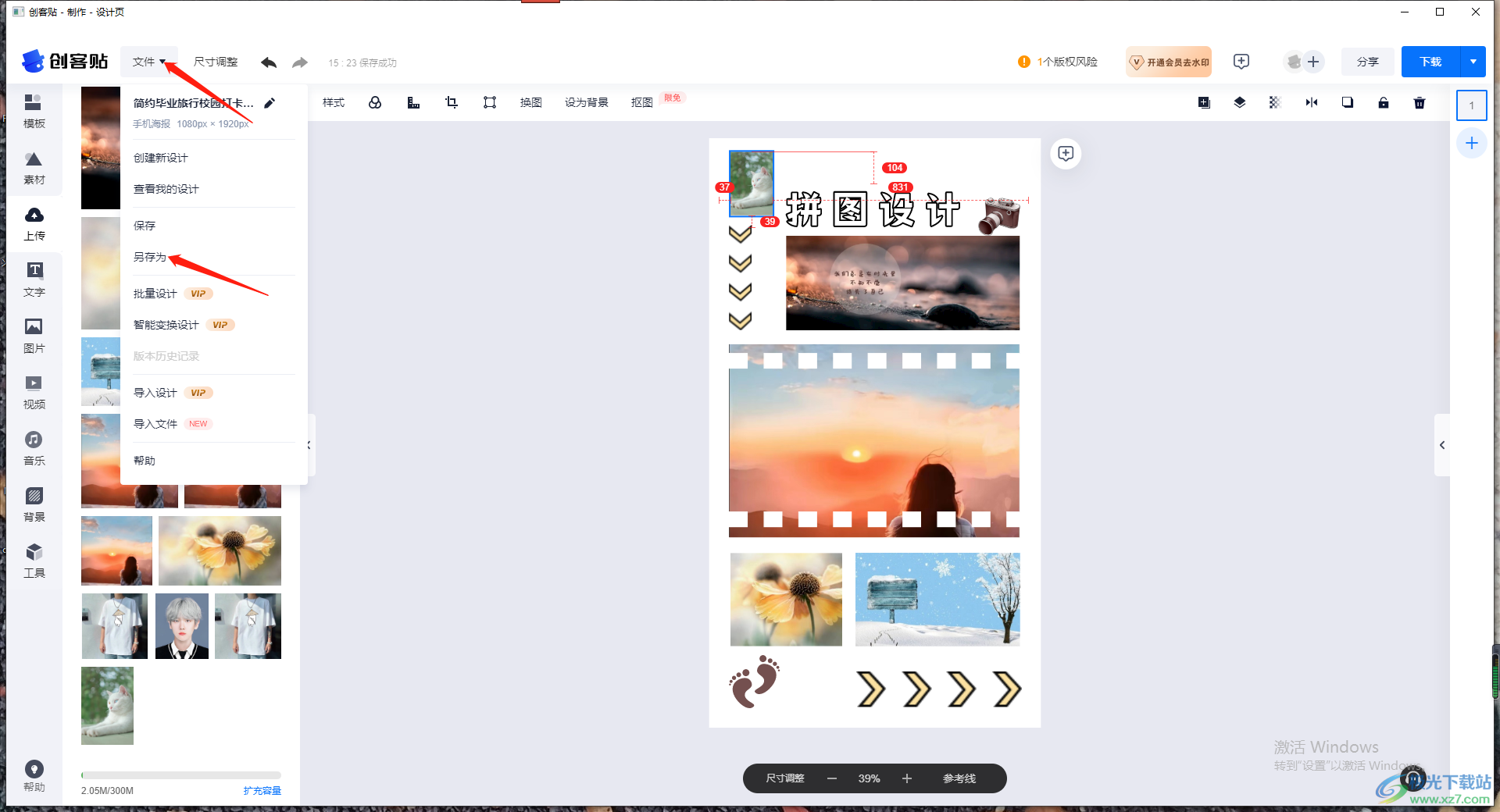Viewport: 1500px width, 812px height.
Task: Open the 模板 templates panel
Action: click(x=34, y=111)
